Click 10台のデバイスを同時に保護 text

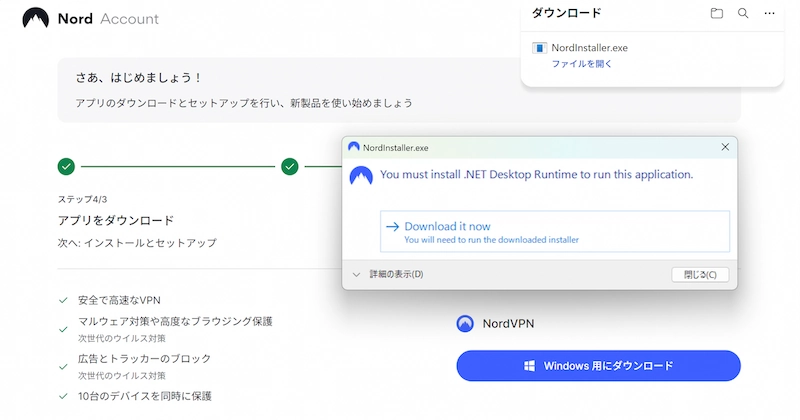click(144, 396)
